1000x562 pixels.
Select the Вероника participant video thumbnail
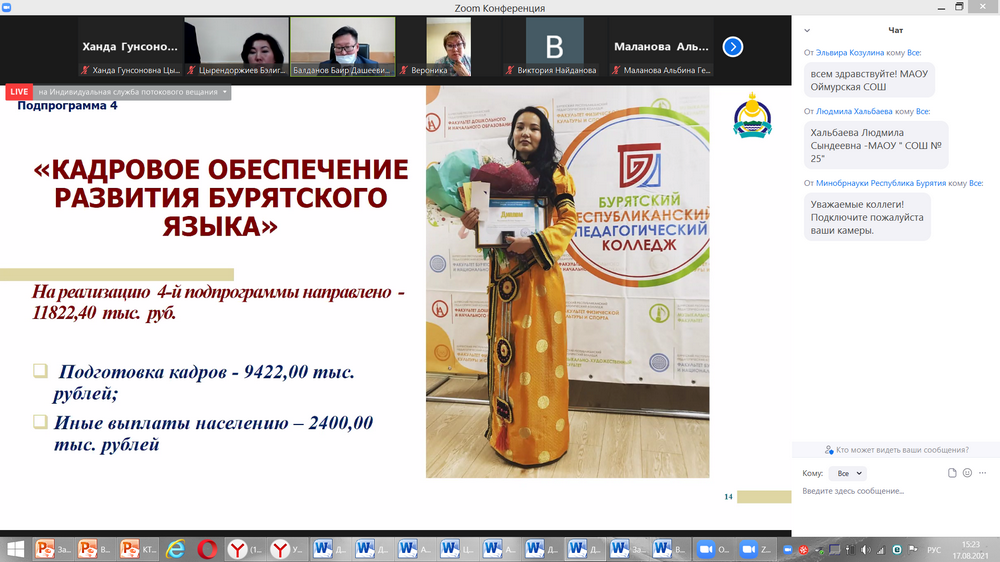point(449,46)
